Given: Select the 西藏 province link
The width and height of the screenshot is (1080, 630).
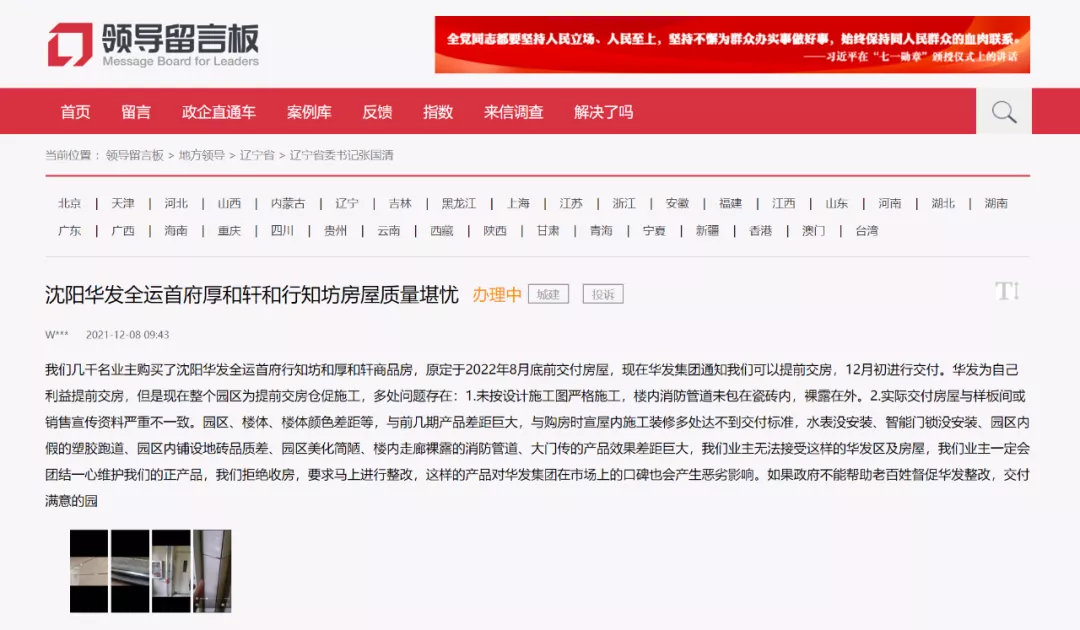Looking at the screenshot, I should (442, 231).
